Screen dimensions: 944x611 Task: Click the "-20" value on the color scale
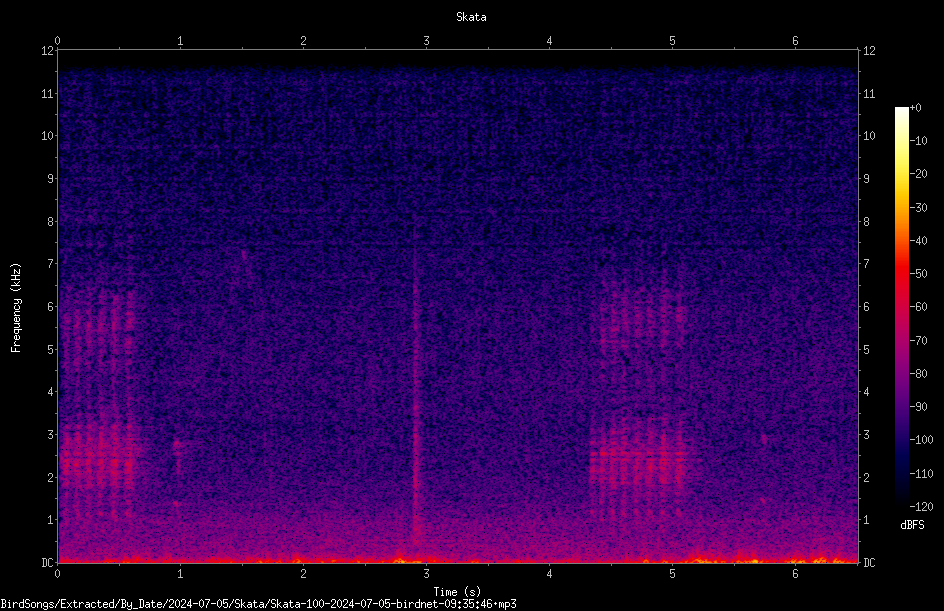coord(918,174)
